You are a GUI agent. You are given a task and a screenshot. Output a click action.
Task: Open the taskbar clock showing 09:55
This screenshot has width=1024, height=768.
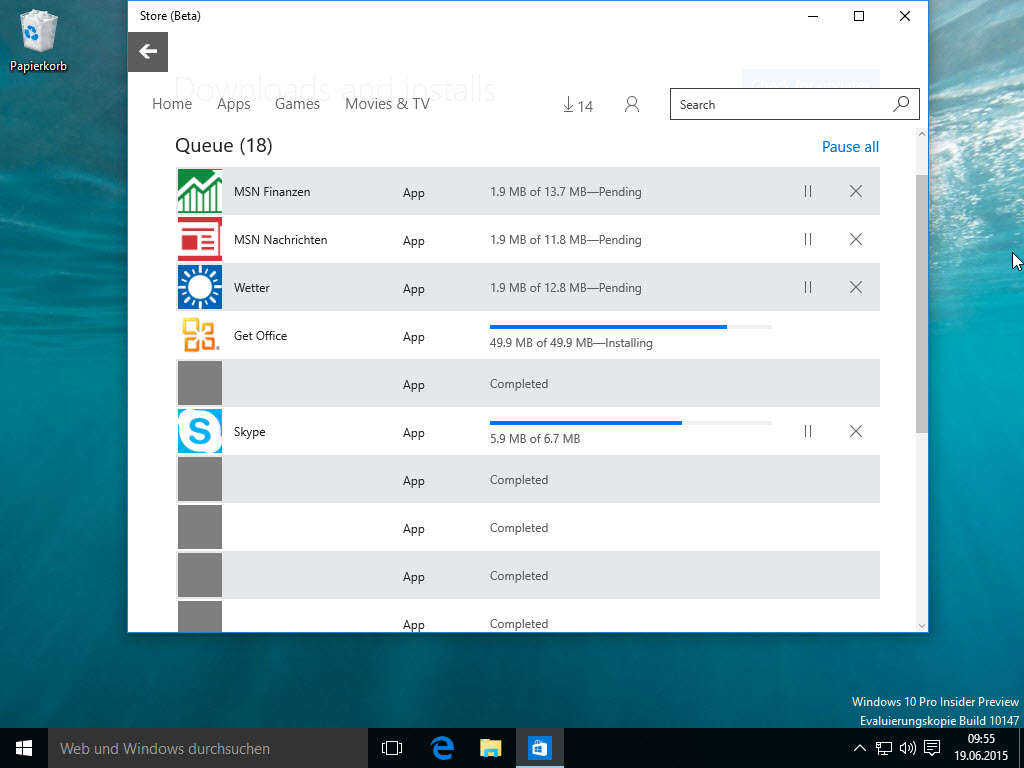click(x=981, y=748)
